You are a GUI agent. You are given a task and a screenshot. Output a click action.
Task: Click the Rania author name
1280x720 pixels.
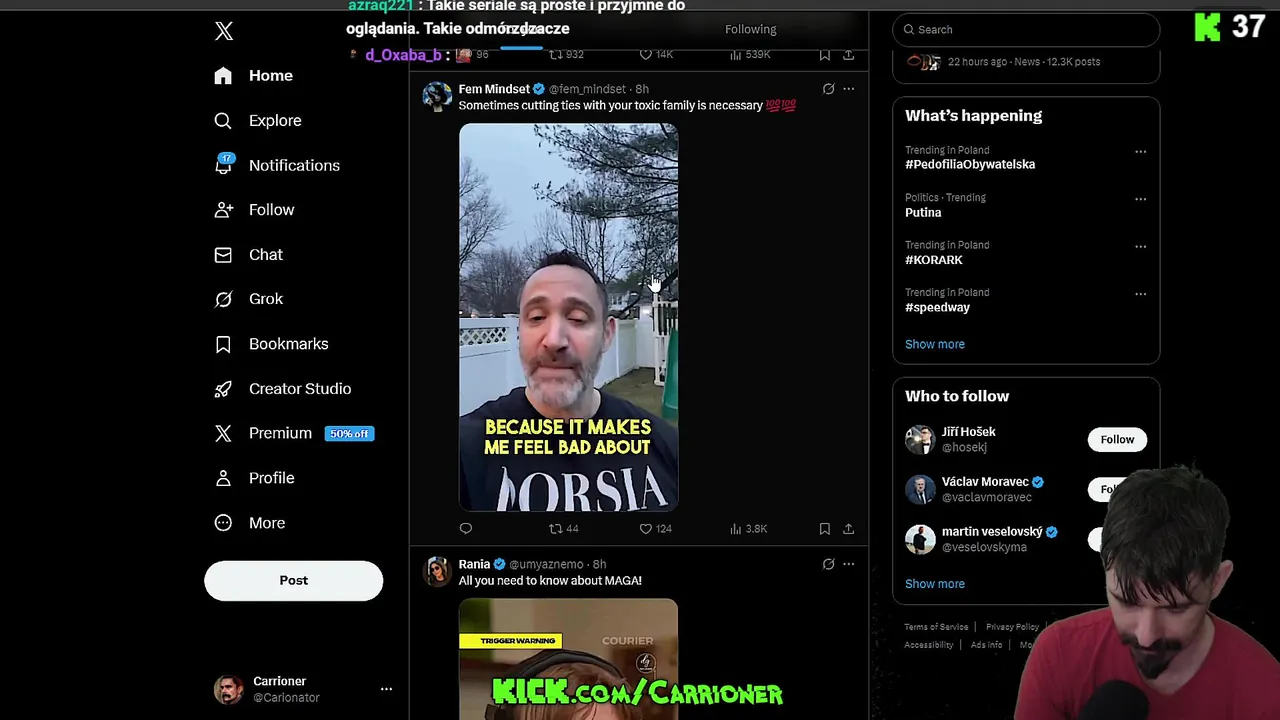click(474, 564)
